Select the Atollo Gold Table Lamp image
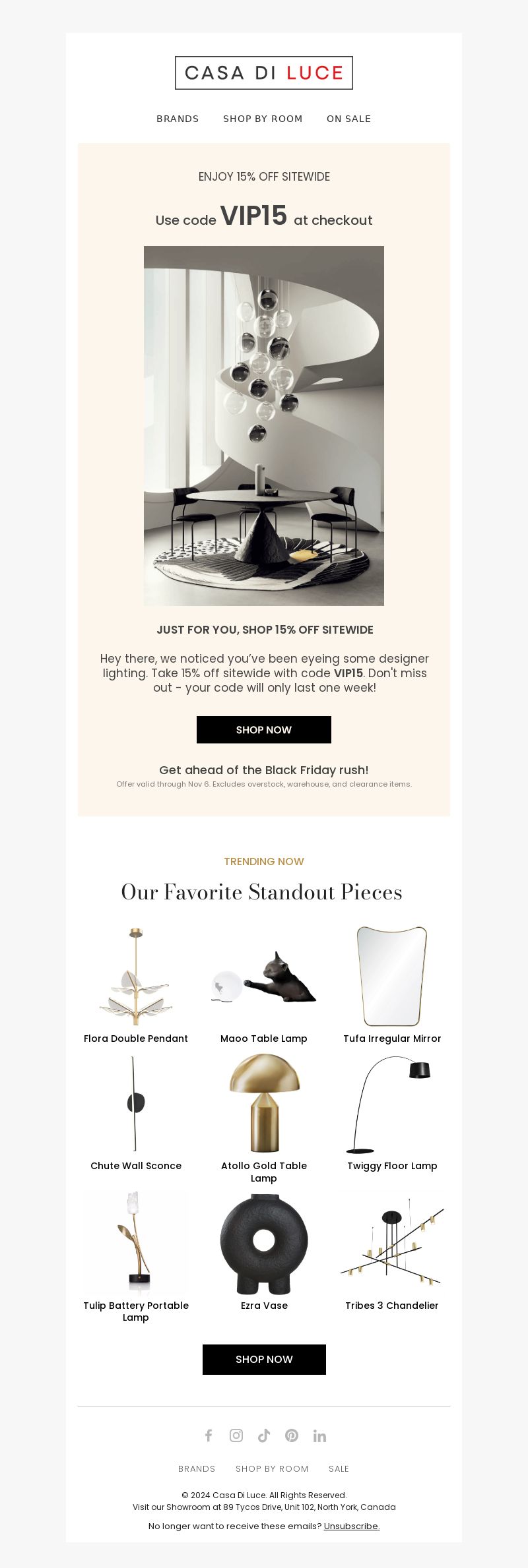The height and width of the screenshot is (1568, 528). [264, 1103]
